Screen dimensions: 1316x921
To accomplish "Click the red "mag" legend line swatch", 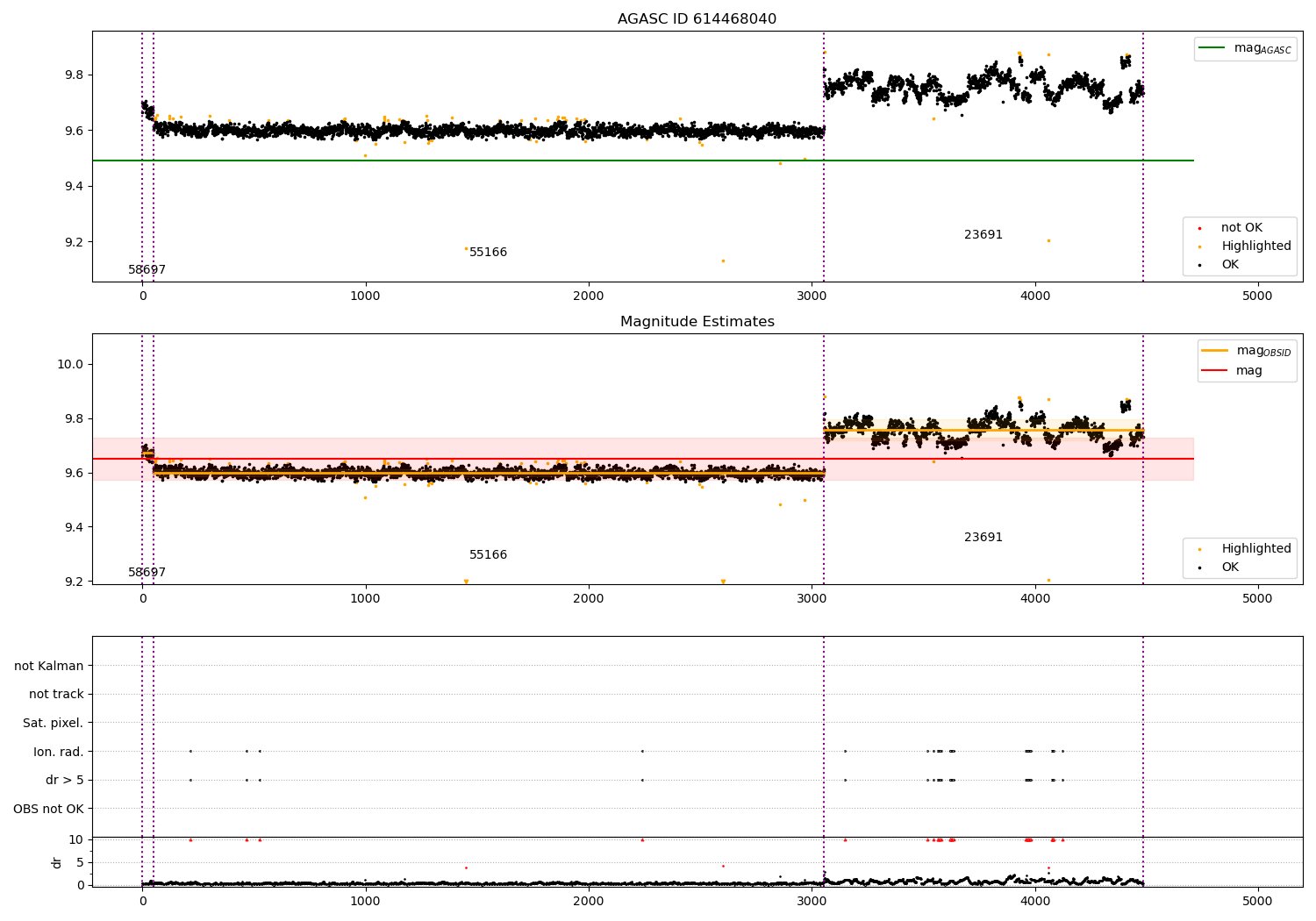I will [x=1215, y=371].
